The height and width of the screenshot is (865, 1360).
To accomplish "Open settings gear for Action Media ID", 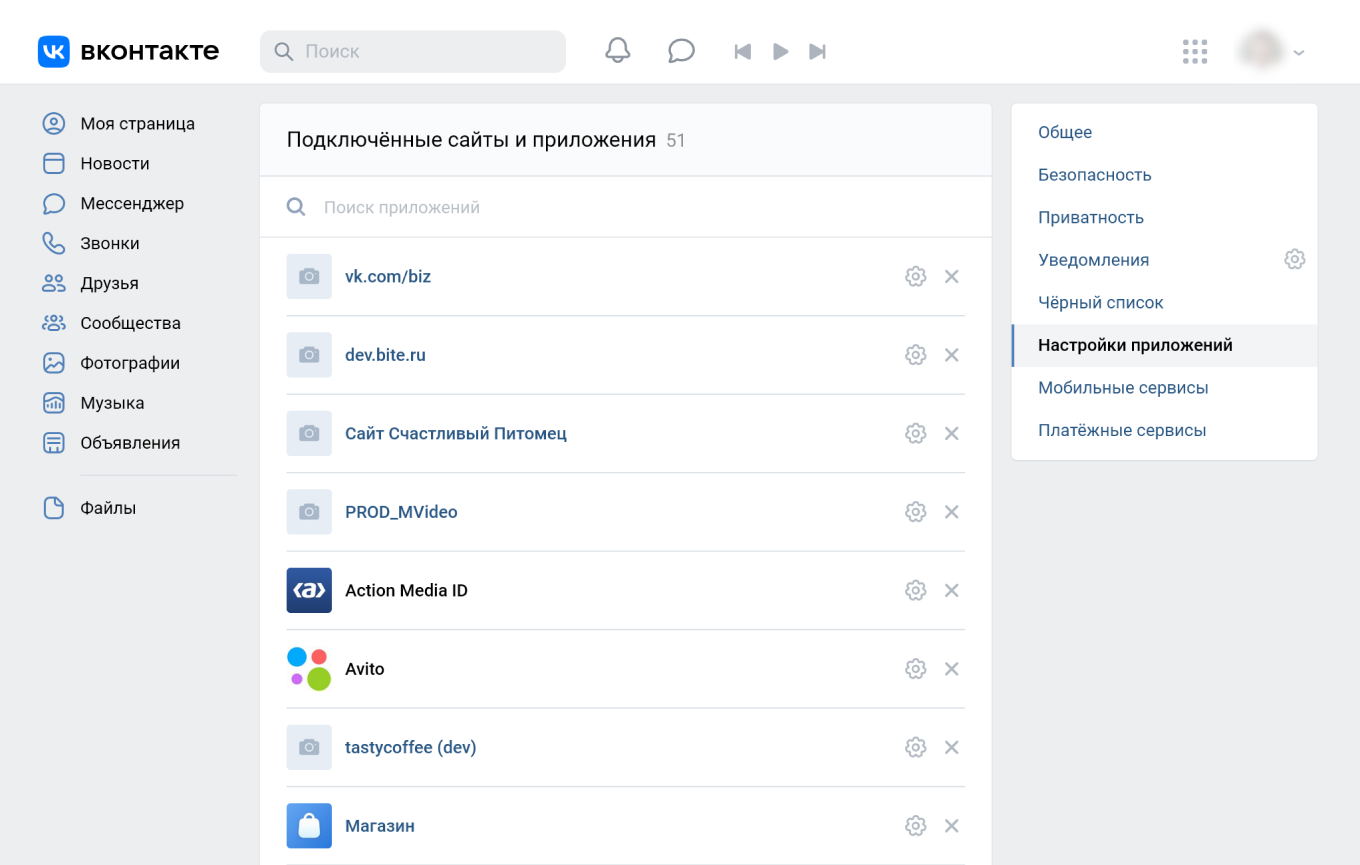I will (915, 591).
